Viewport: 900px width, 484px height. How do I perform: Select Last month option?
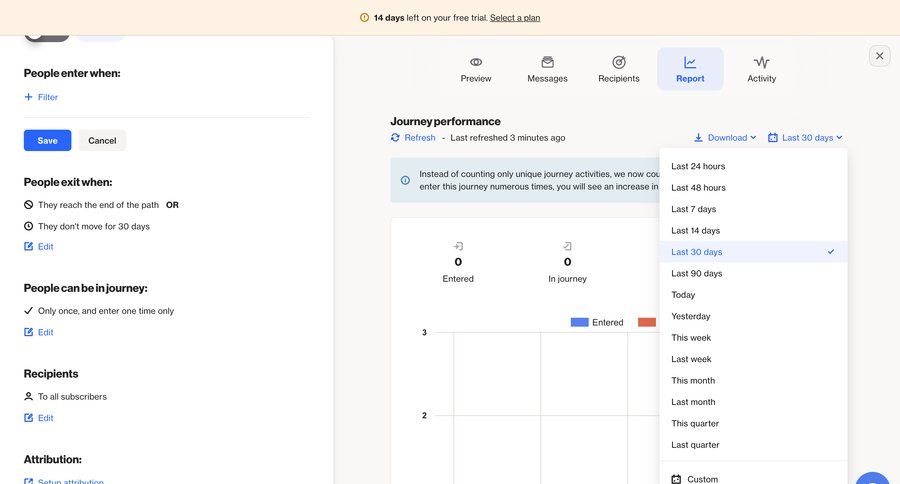(x=753, y=402)
